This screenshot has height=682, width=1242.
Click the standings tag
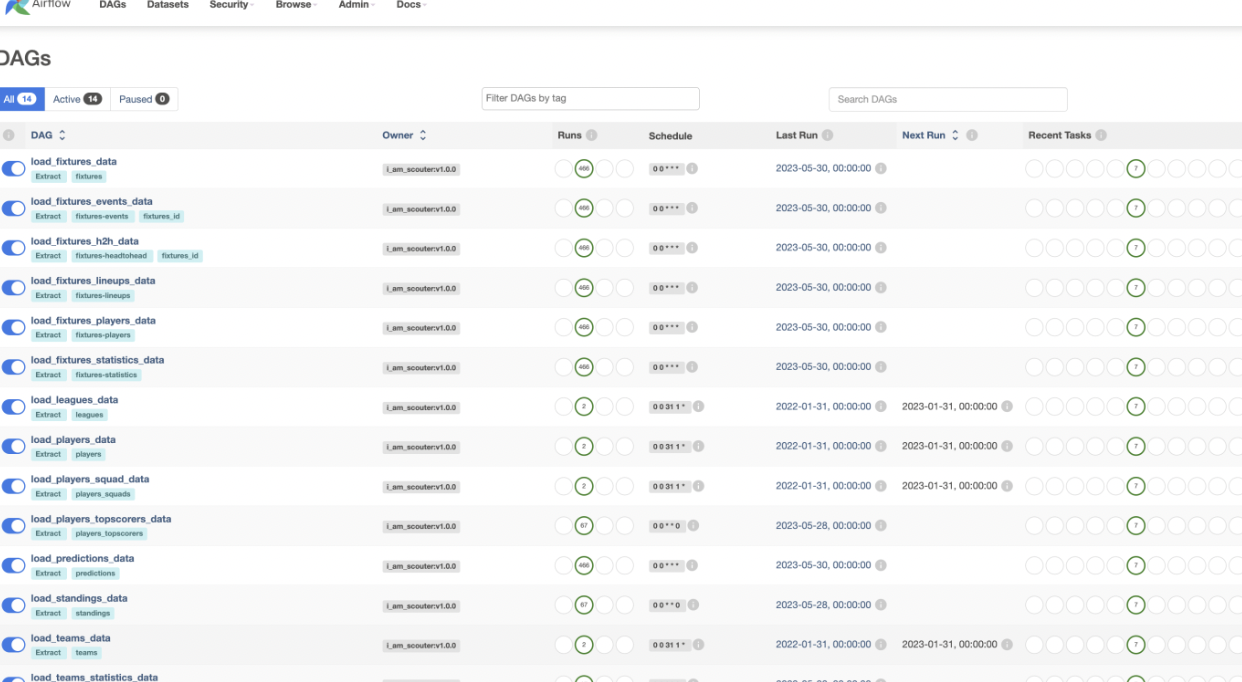(x=92, y=613)
